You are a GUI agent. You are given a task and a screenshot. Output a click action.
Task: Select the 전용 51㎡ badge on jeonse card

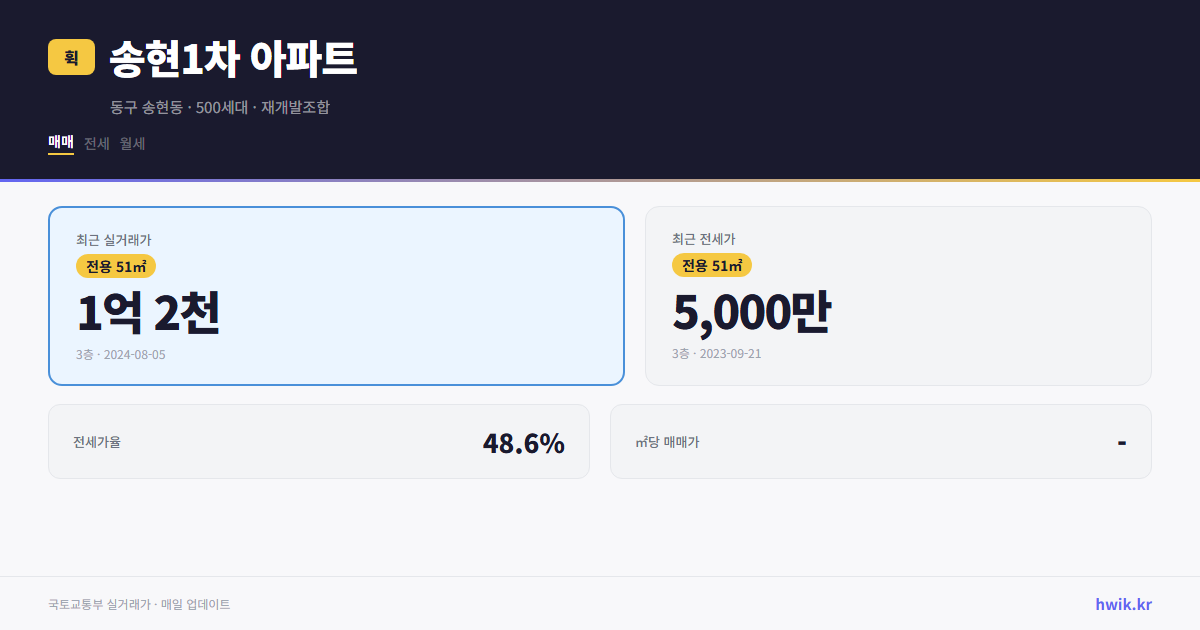(712, 265)
